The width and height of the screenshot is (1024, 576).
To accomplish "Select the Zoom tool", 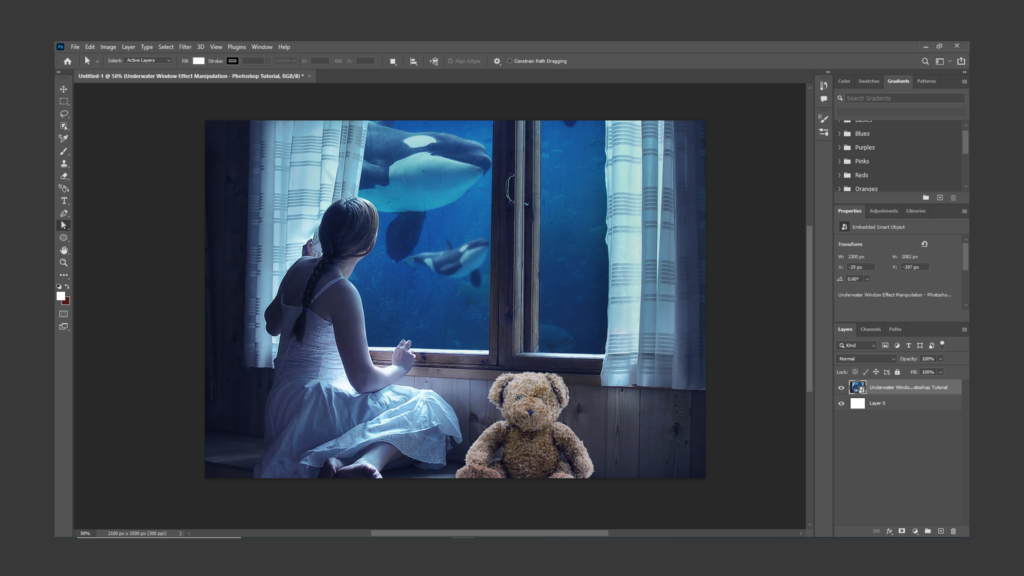I will tap(63, 263).
